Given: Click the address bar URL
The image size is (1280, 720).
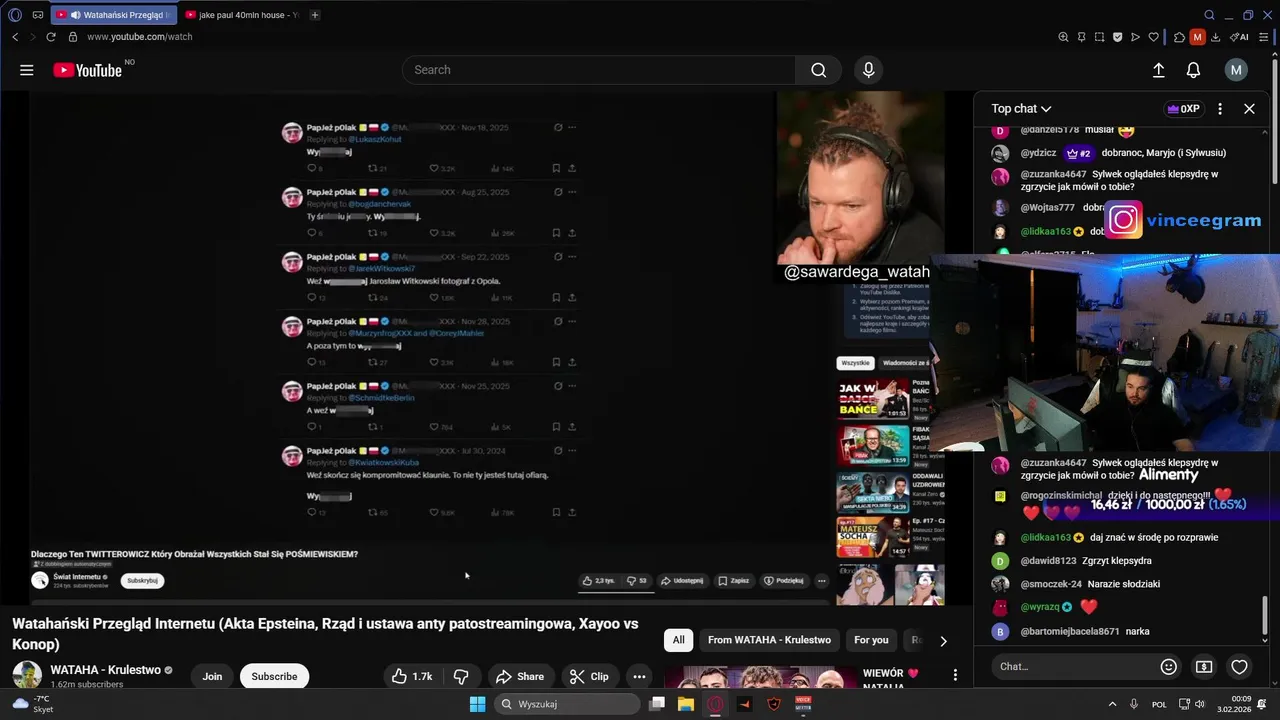Looking at the screenshot, I should (x=140, y=37).
